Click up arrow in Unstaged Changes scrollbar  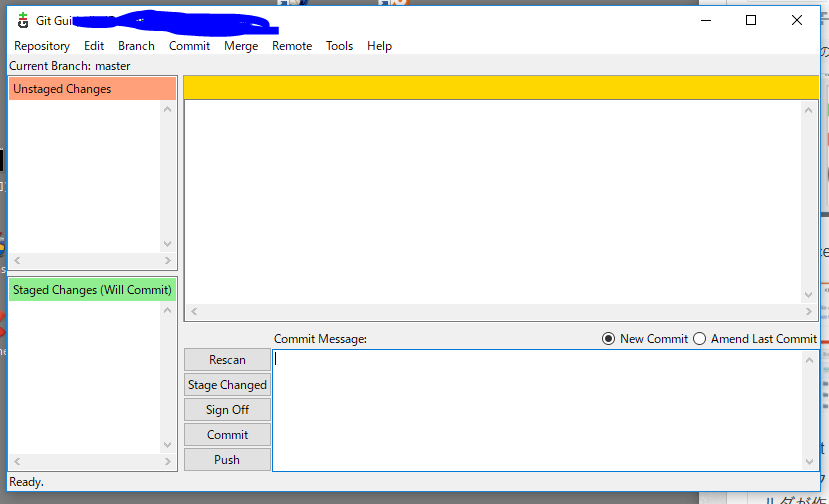pyautogui.click(x=168, y=109)
